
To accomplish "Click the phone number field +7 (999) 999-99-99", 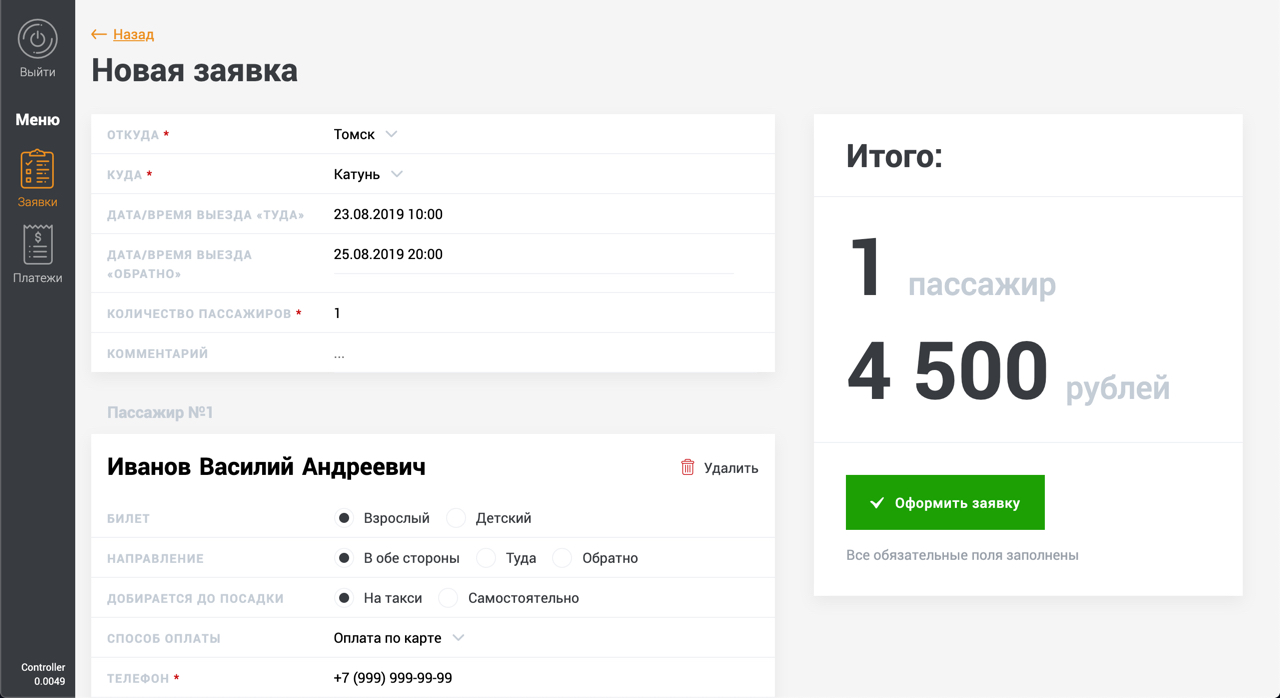I will [x=392, y=678].
